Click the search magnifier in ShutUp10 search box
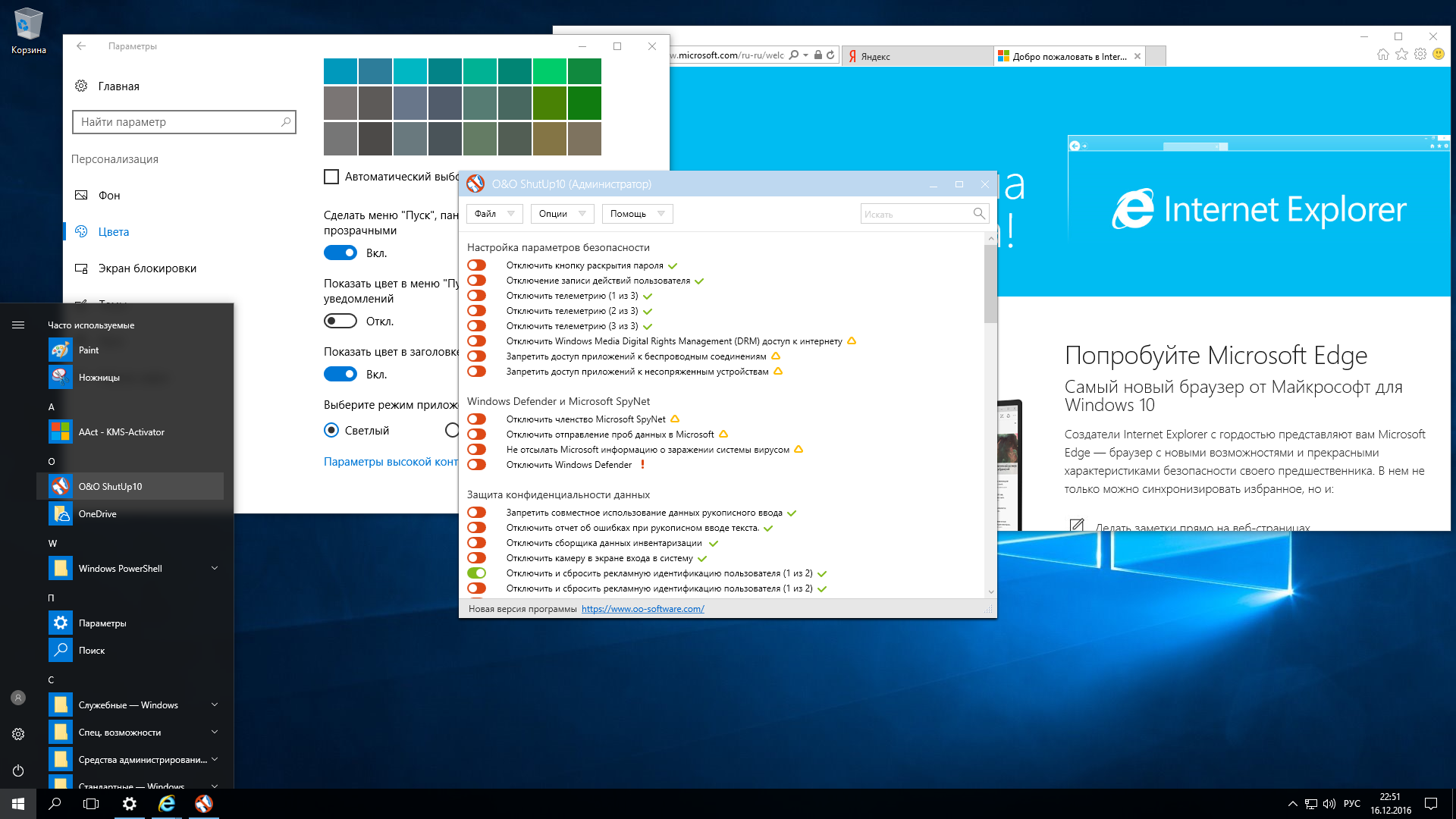Image resolution: width=1456 pixels, height=819 pixels. (979, 214)
